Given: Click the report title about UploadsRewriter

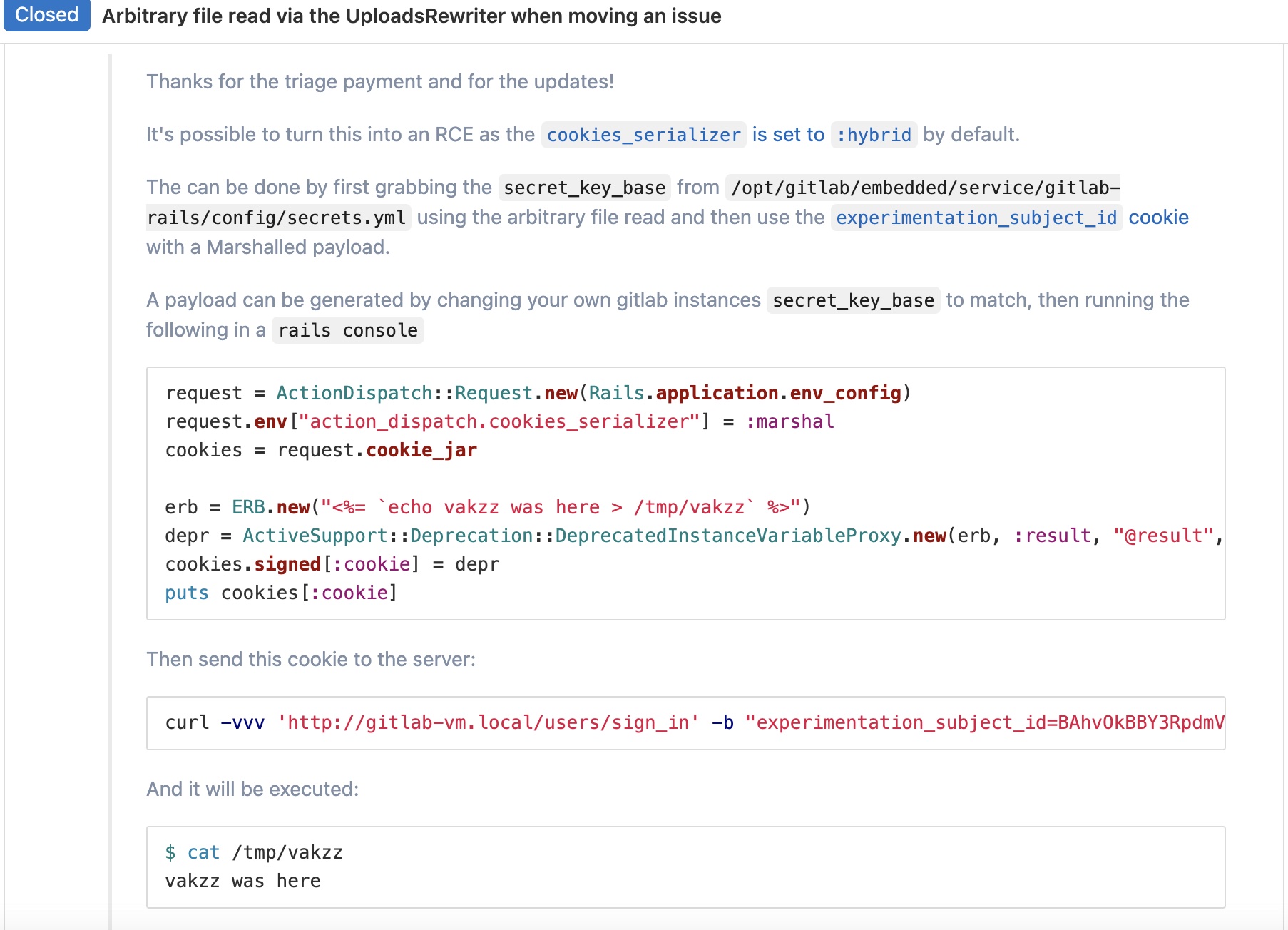Looking at the screenshot, I should 412,16.
